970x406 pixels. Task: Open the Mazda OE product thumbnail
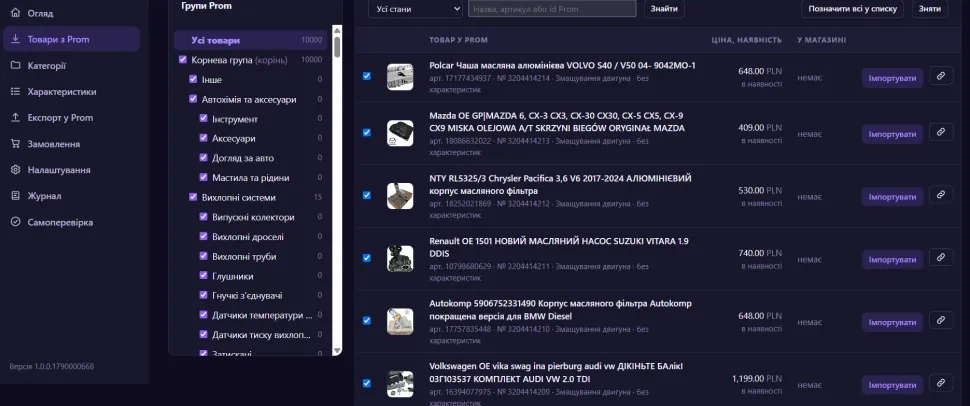coord(400,133)
